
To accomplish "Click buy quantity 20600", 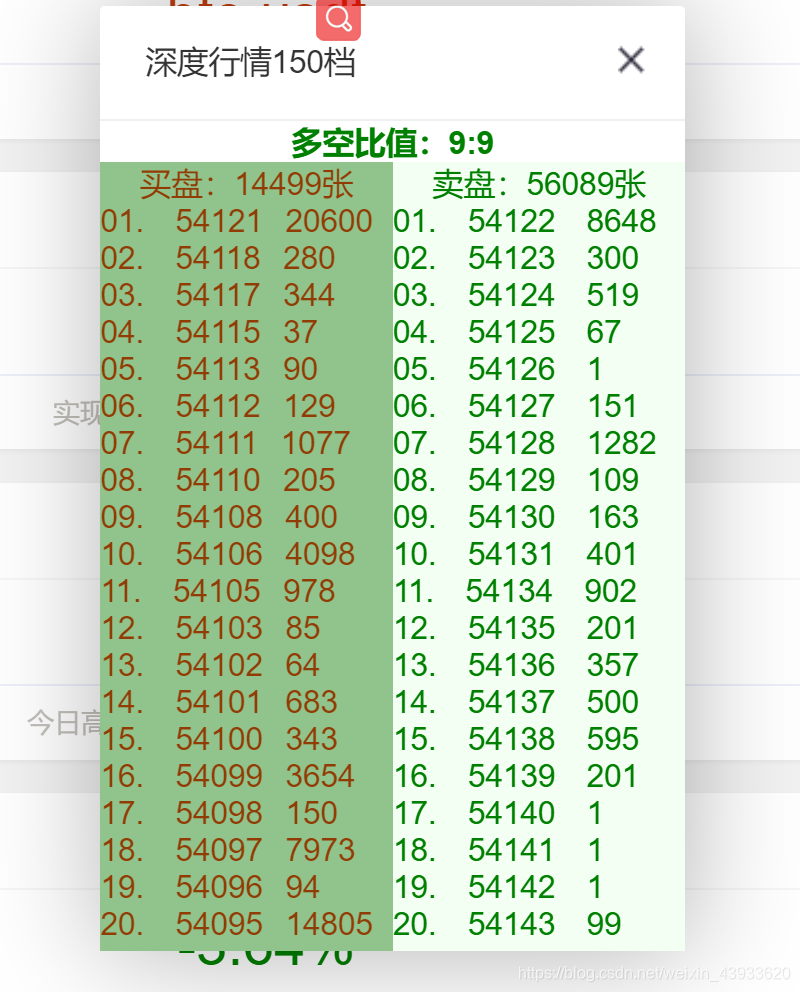I will point(329,221).
